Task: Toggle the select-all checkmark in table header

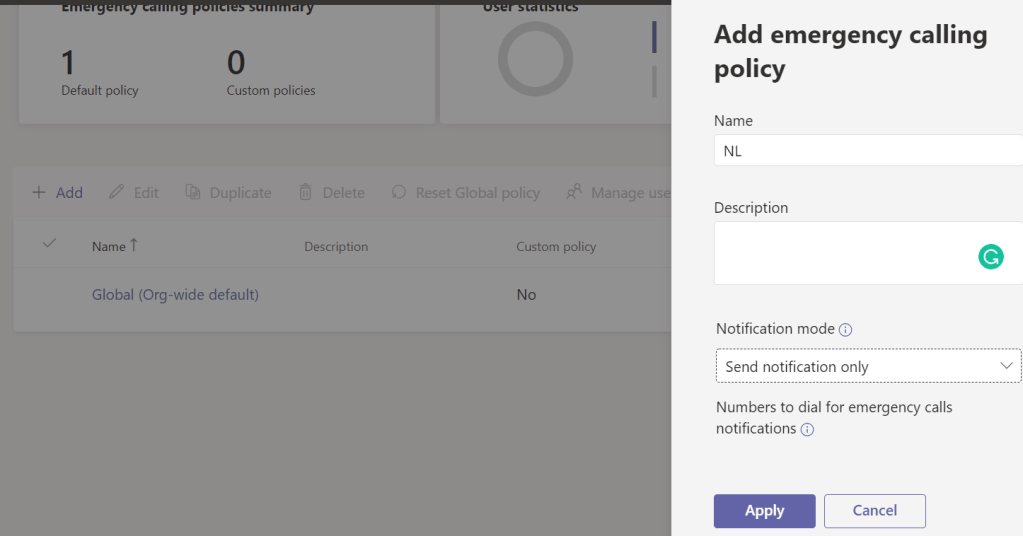Action: pyautogui.click(x=49, y=244)
